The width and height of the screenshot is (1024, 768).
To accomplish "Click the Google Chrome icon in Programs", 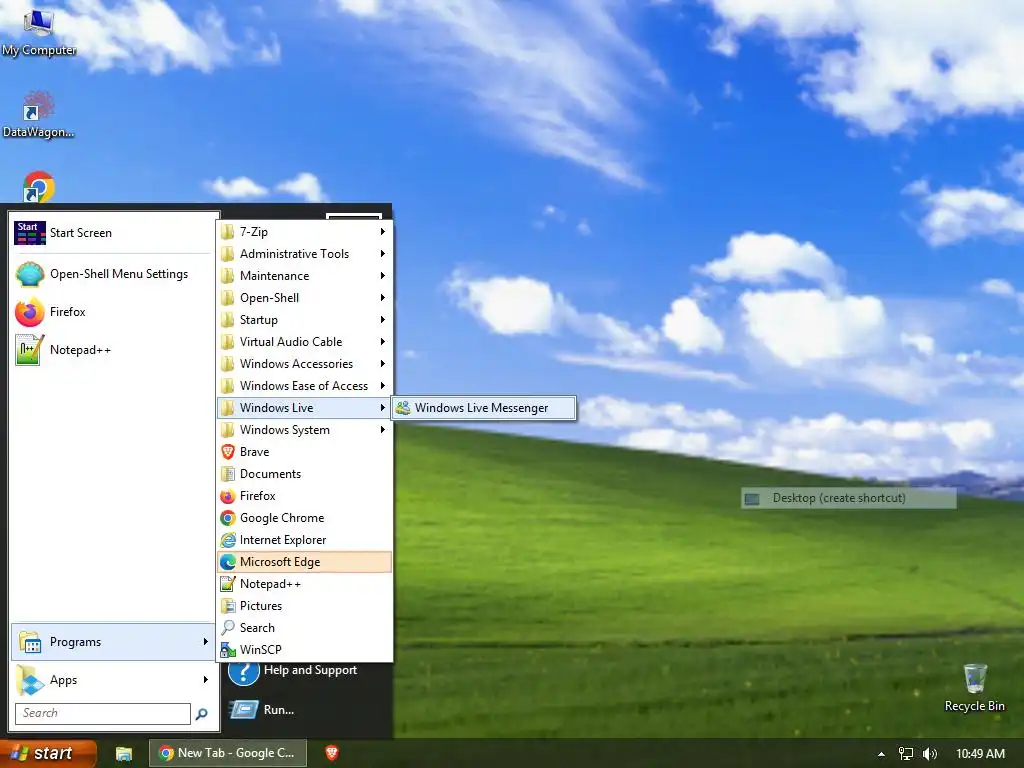I will point(228,518).
